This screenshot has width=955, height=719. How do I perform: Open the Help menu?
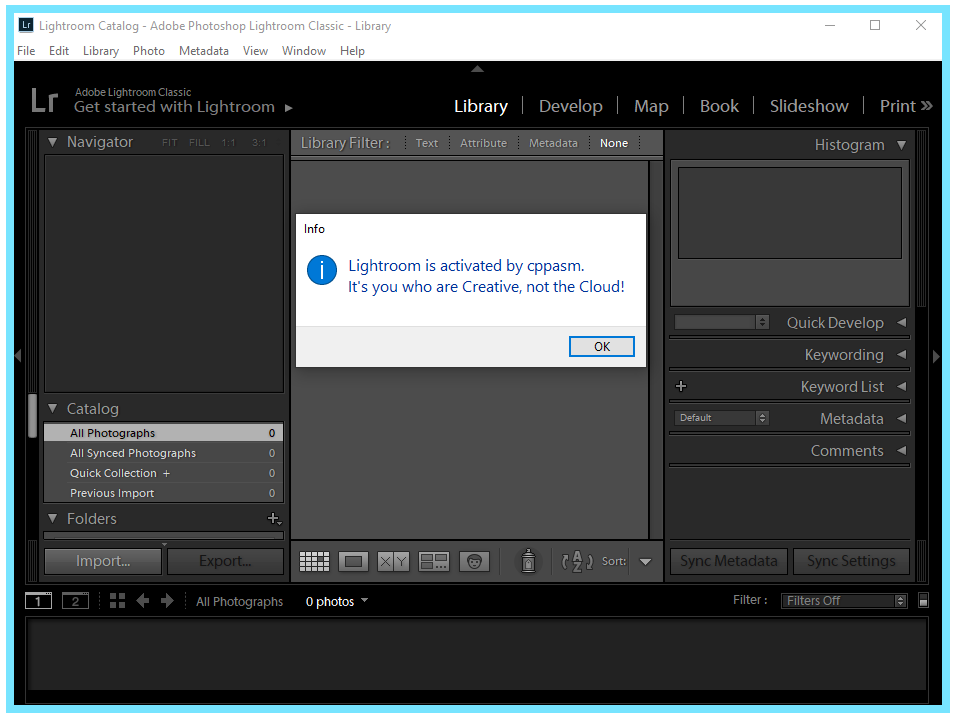[x=352, y=51]
